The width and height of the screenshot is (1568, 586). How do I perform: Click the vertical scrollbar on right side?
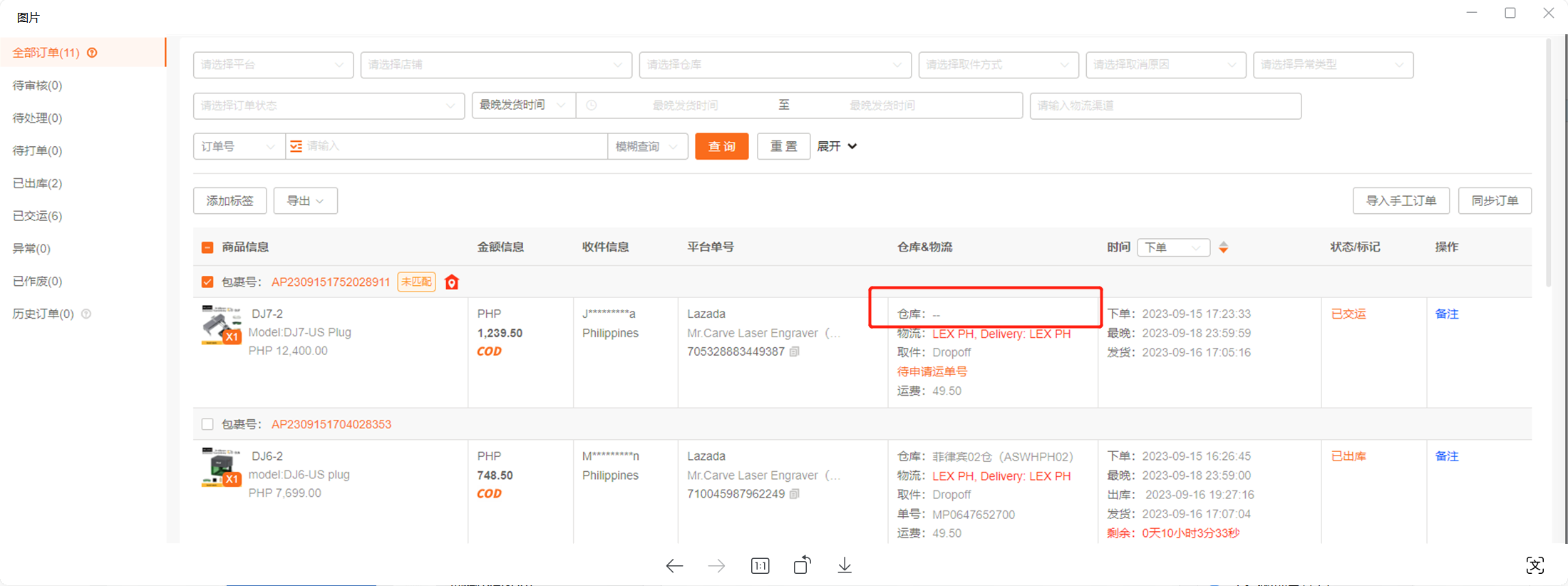tap(1548, 164)
